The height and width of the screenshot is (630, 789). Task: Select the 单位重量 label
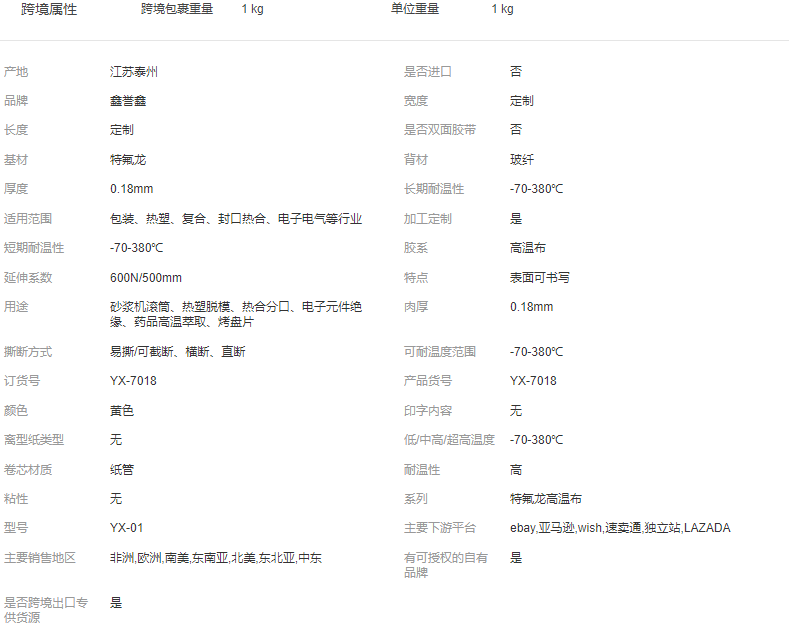pos(415,9)
